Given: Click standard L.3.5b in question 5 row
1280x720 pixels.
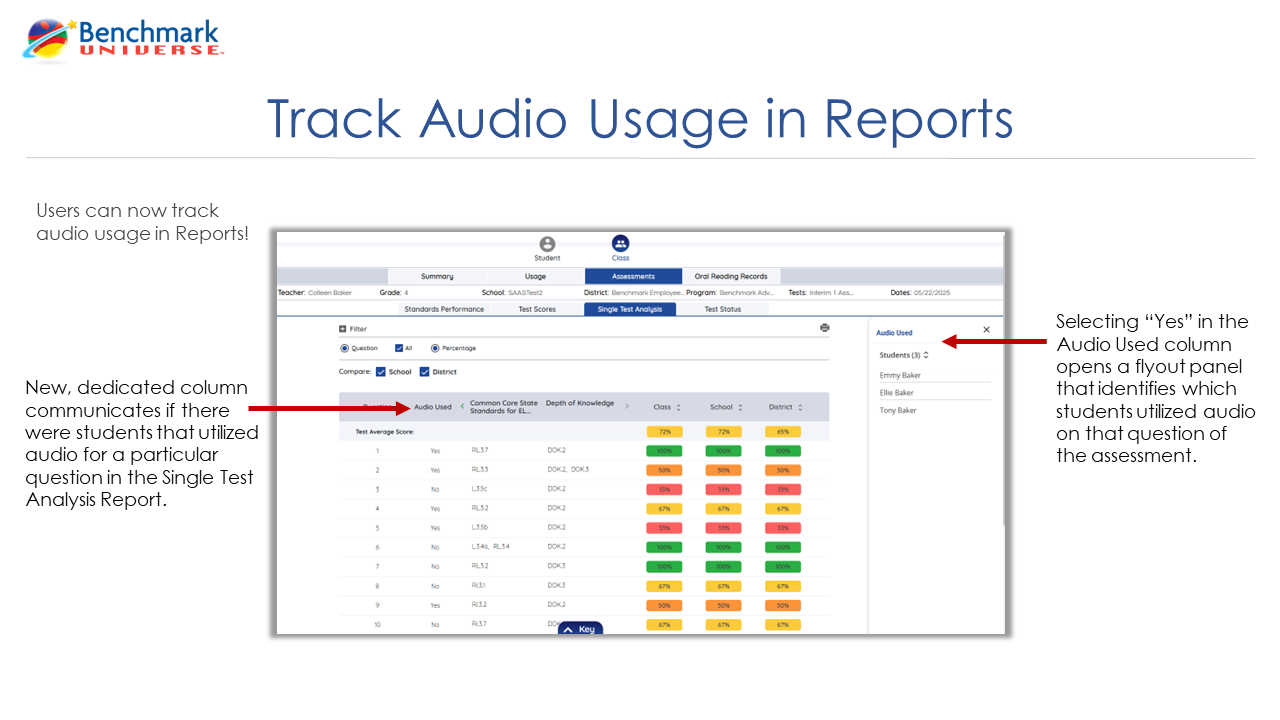Looking at the screenshot, I should click(480, 528).
